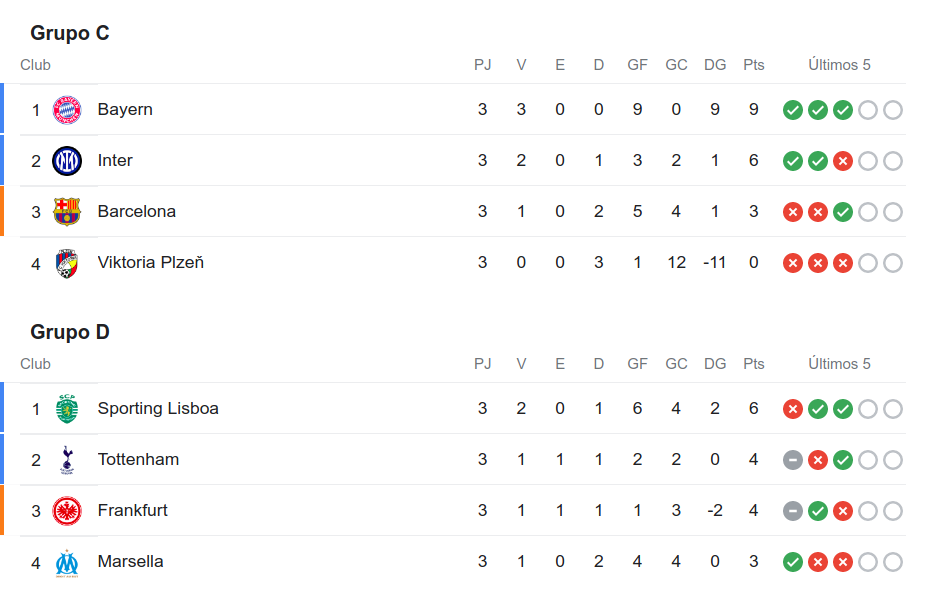Open the Bayern team name link

125,110
